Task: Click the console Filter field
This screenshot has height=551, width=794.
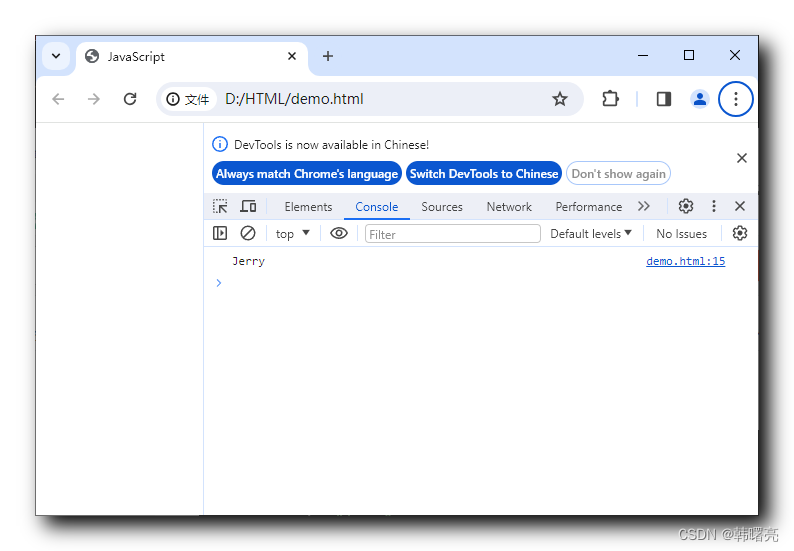Action: pos(453,234)
